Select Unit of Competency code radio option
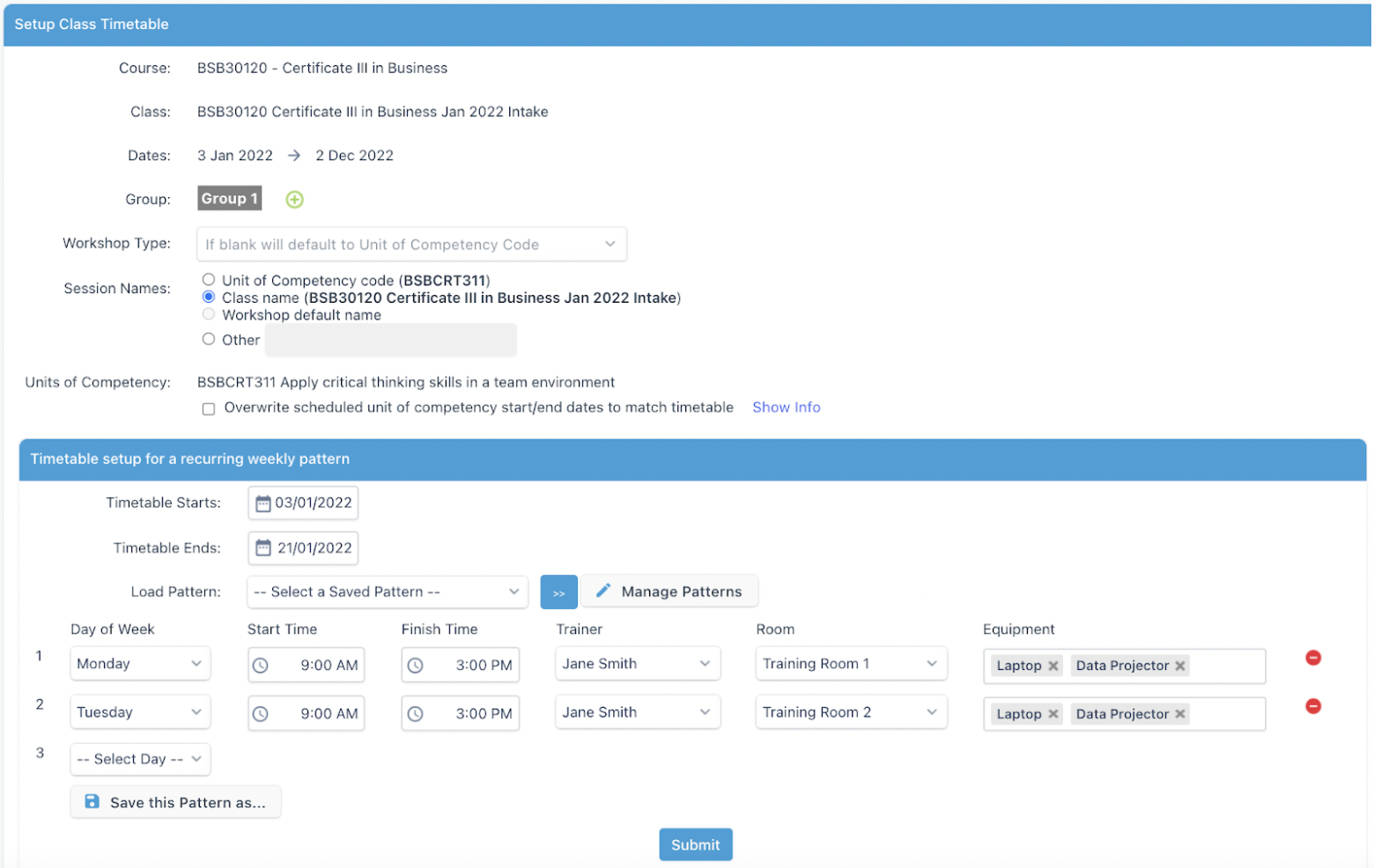1374x868 pixels. pos(209,280)
